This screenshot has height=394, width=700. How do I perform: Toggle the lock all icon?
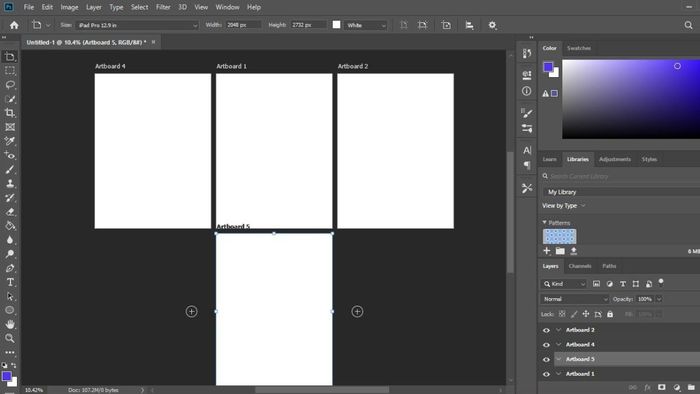click(610, 314)
